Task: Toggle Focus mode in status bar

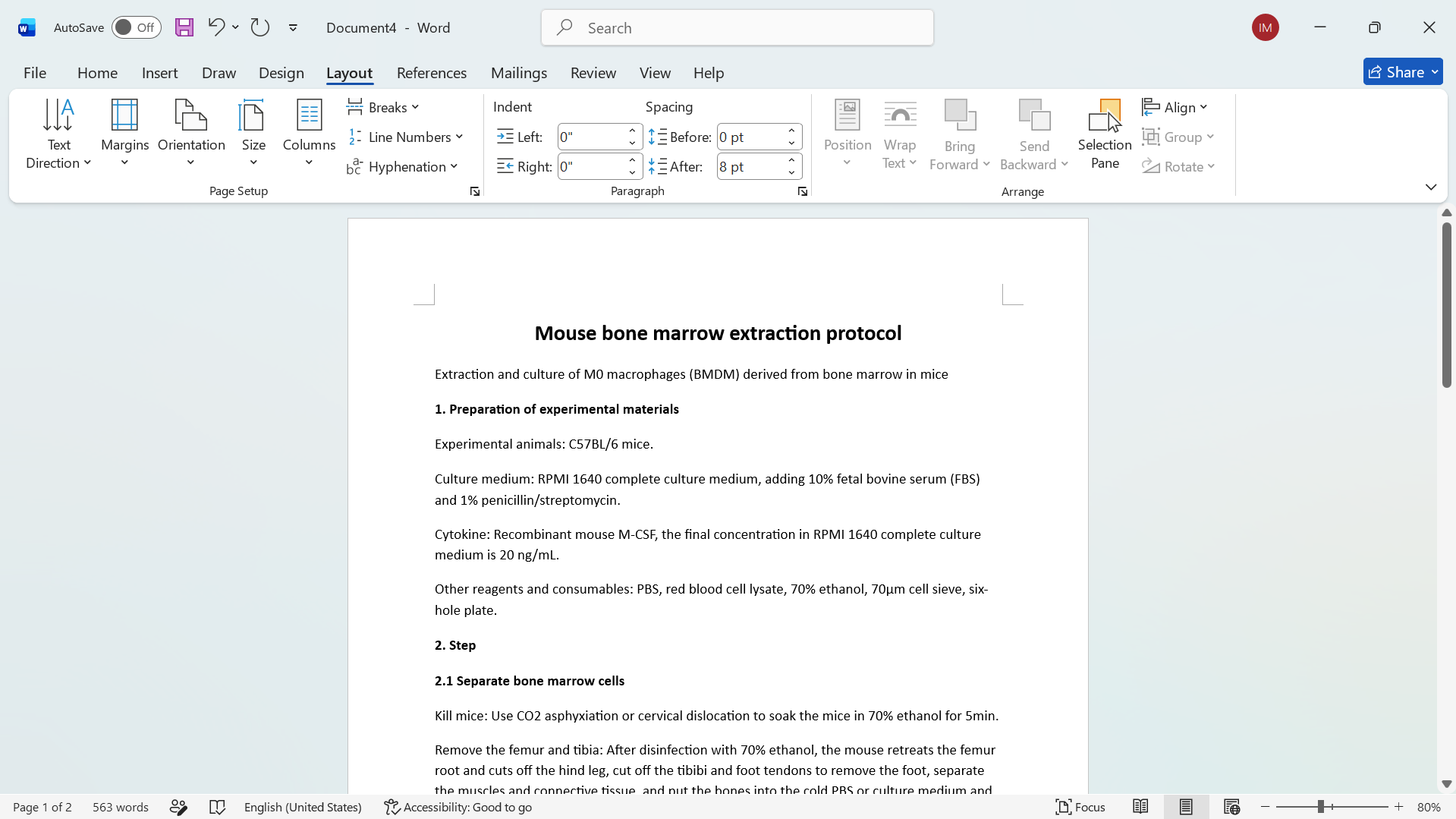Action: tap(1080, 807)
